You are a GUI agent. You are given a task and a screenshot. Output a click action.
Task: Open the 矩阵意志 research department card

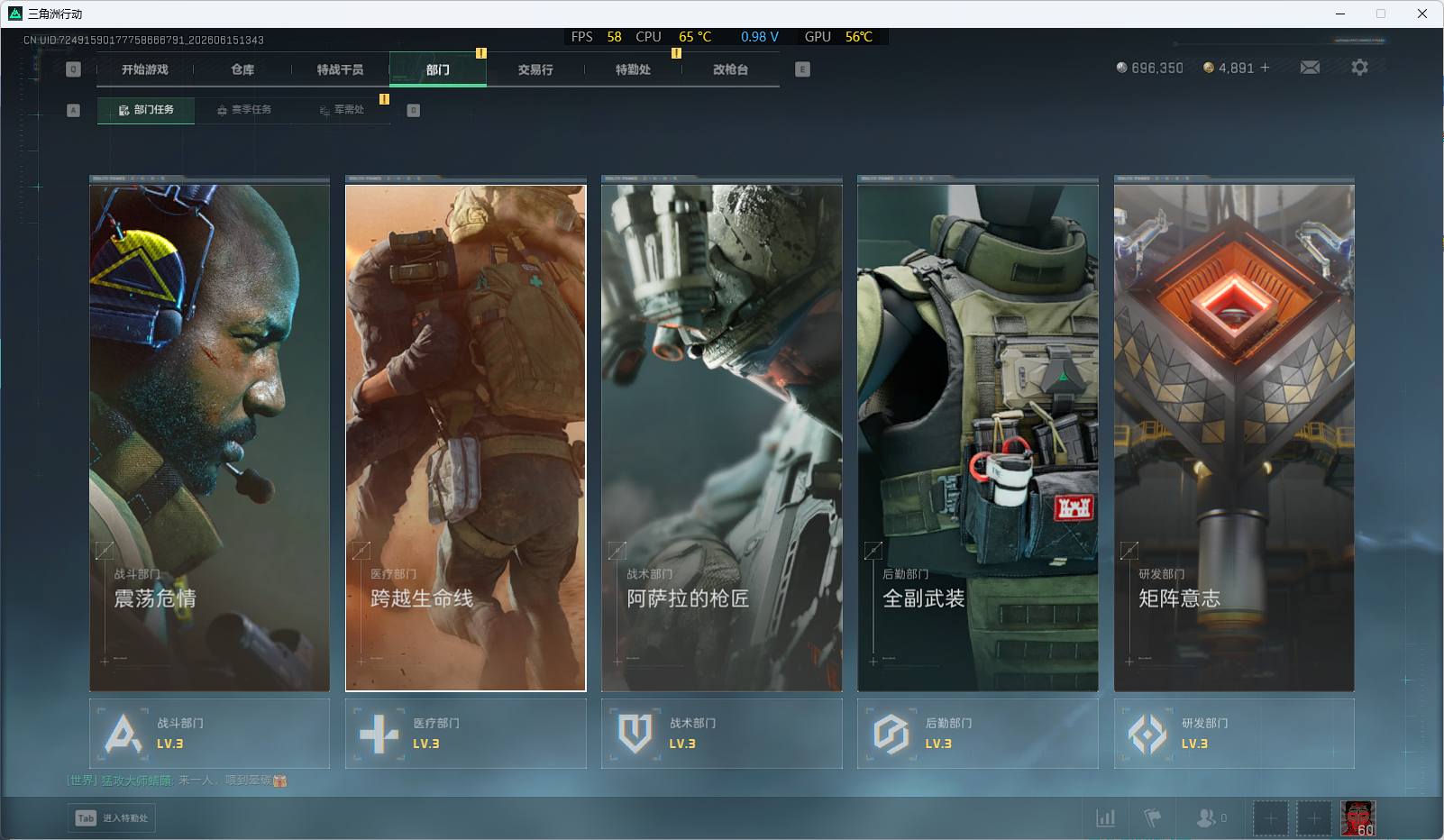click(1234, 438)
